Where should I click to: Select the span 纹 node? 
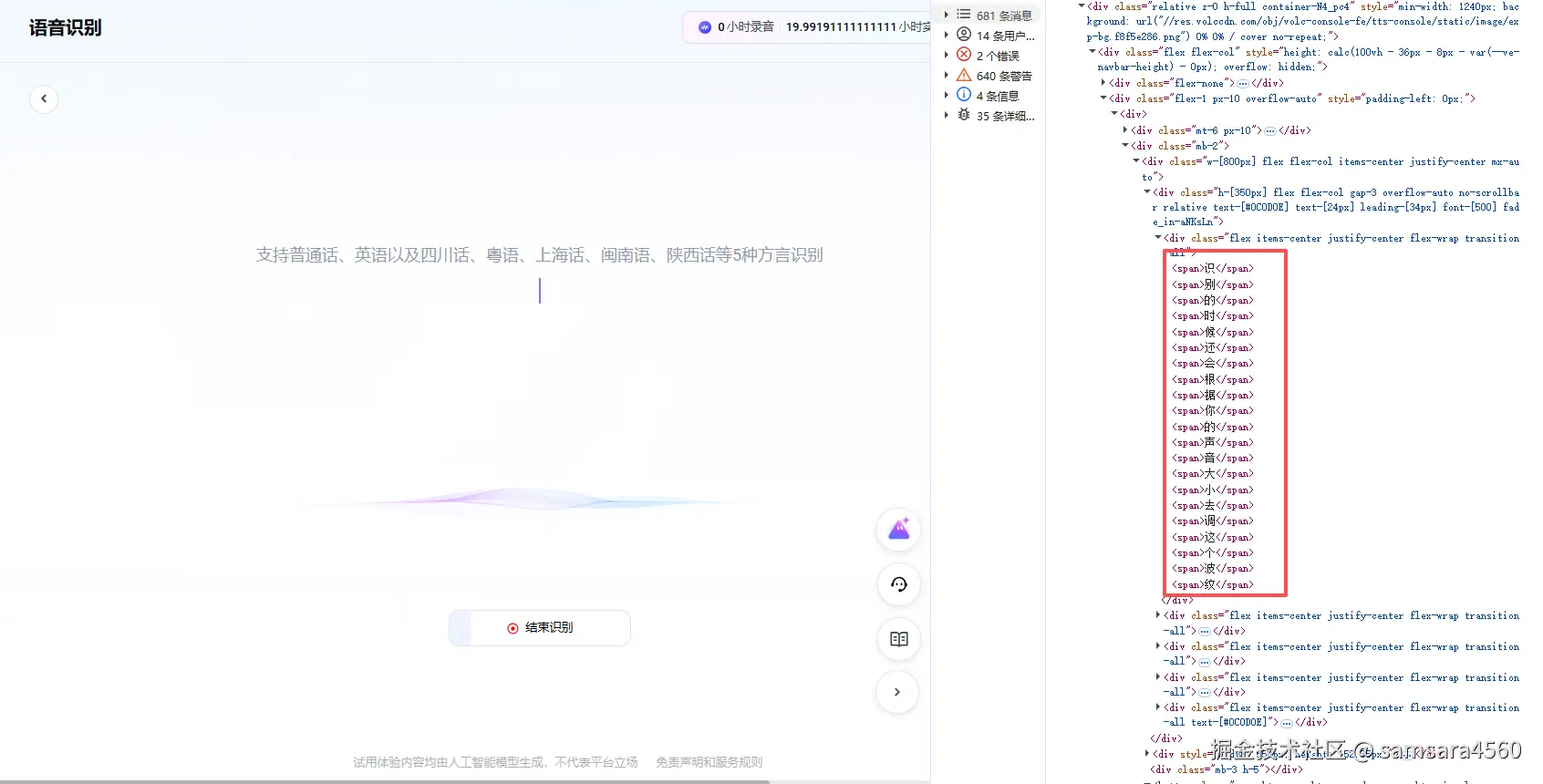(x=1213, y=584)
